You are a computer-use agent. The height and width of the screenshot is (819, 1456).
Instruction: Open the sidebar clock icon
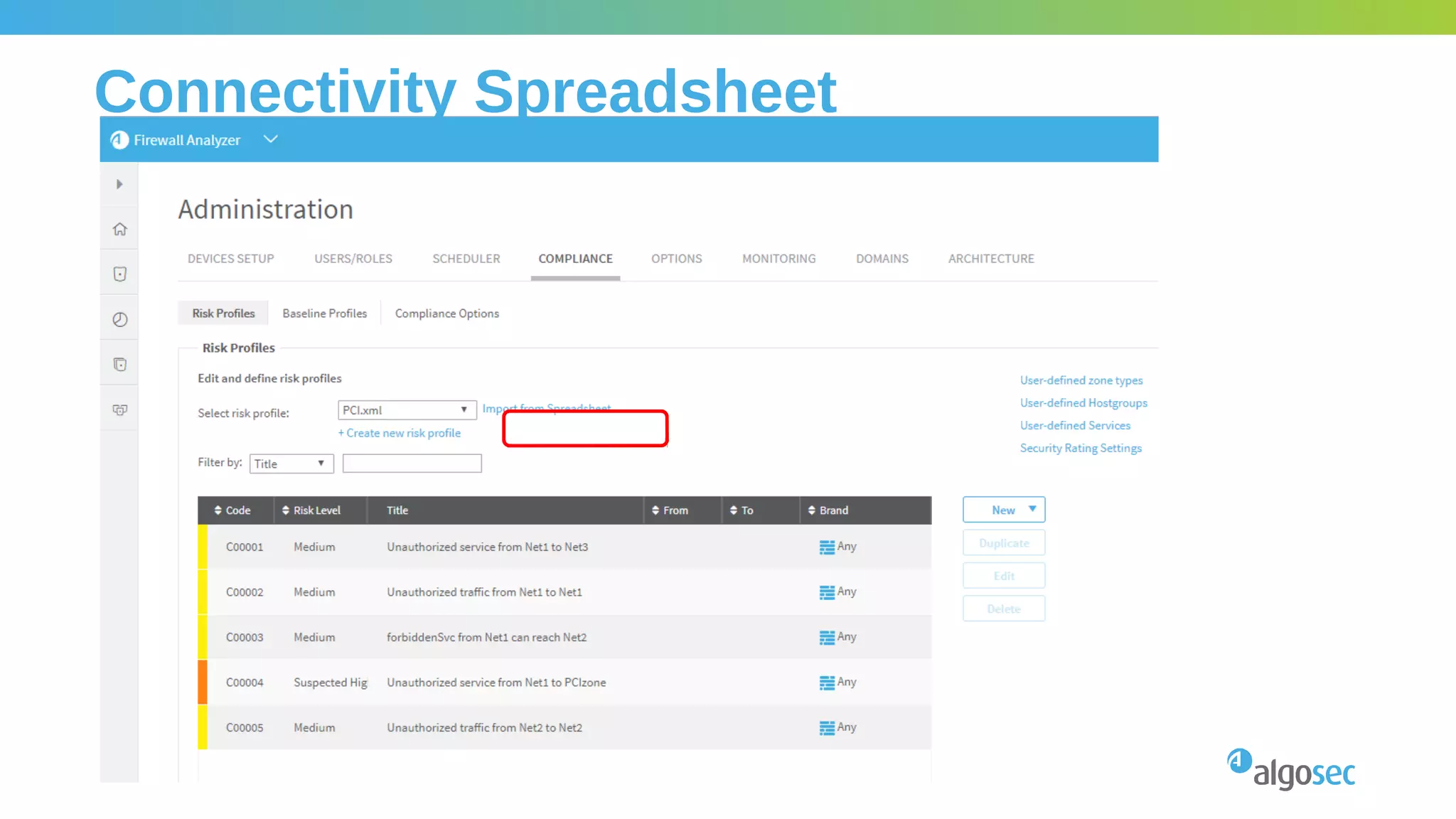click(x=119, y=319)
